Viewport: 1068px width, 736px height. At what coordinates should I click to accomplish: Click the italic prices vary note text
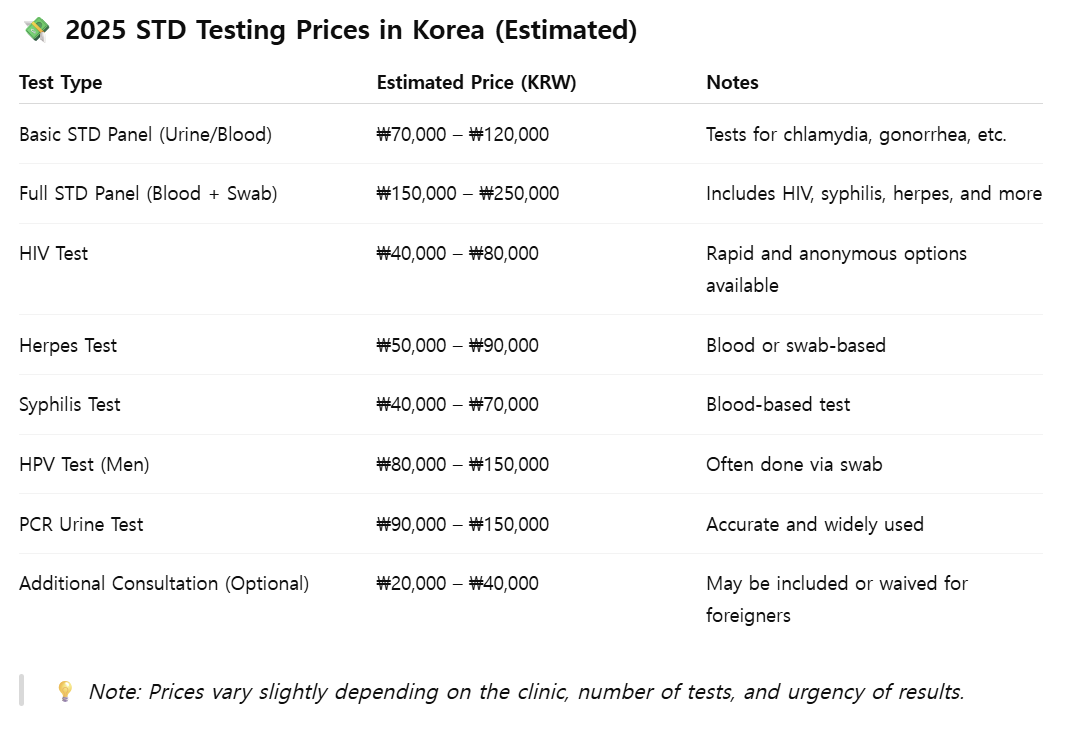click(x=527, y=692)
